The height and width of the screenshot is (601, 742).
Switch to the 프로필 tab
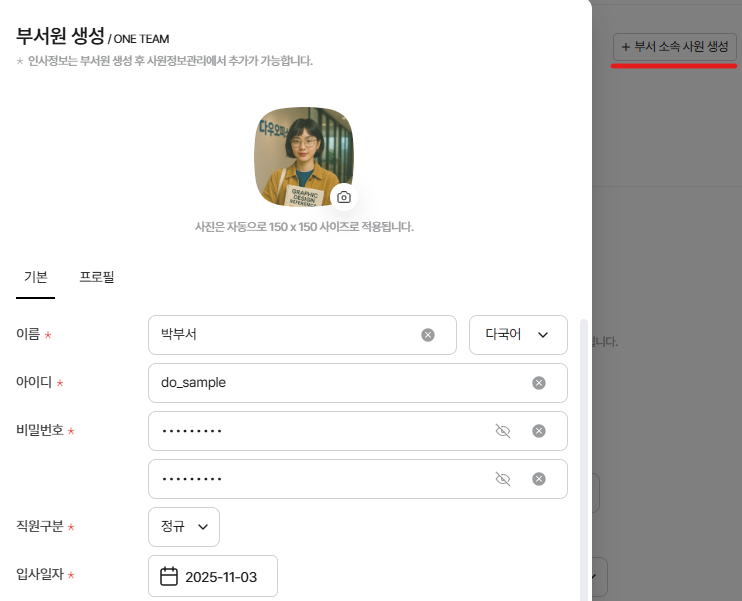click(x=97, y=277)
